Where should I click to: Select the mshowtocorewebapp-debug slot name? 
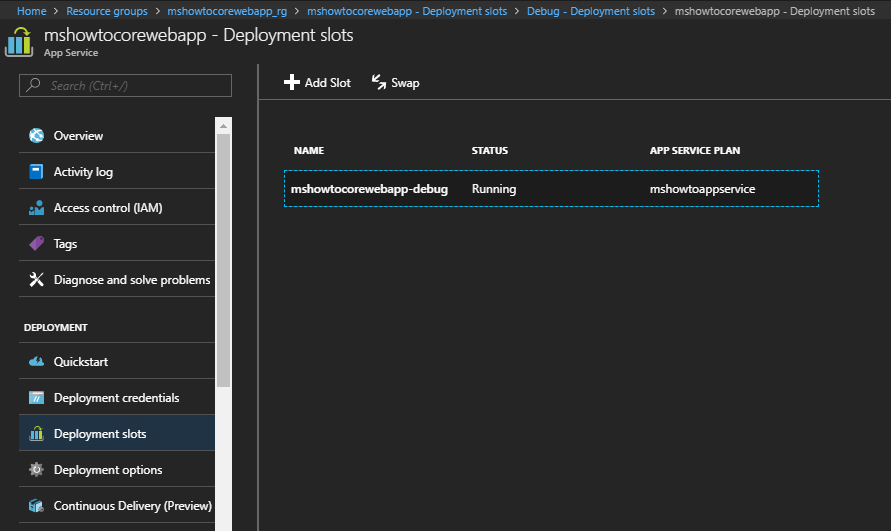369,189
